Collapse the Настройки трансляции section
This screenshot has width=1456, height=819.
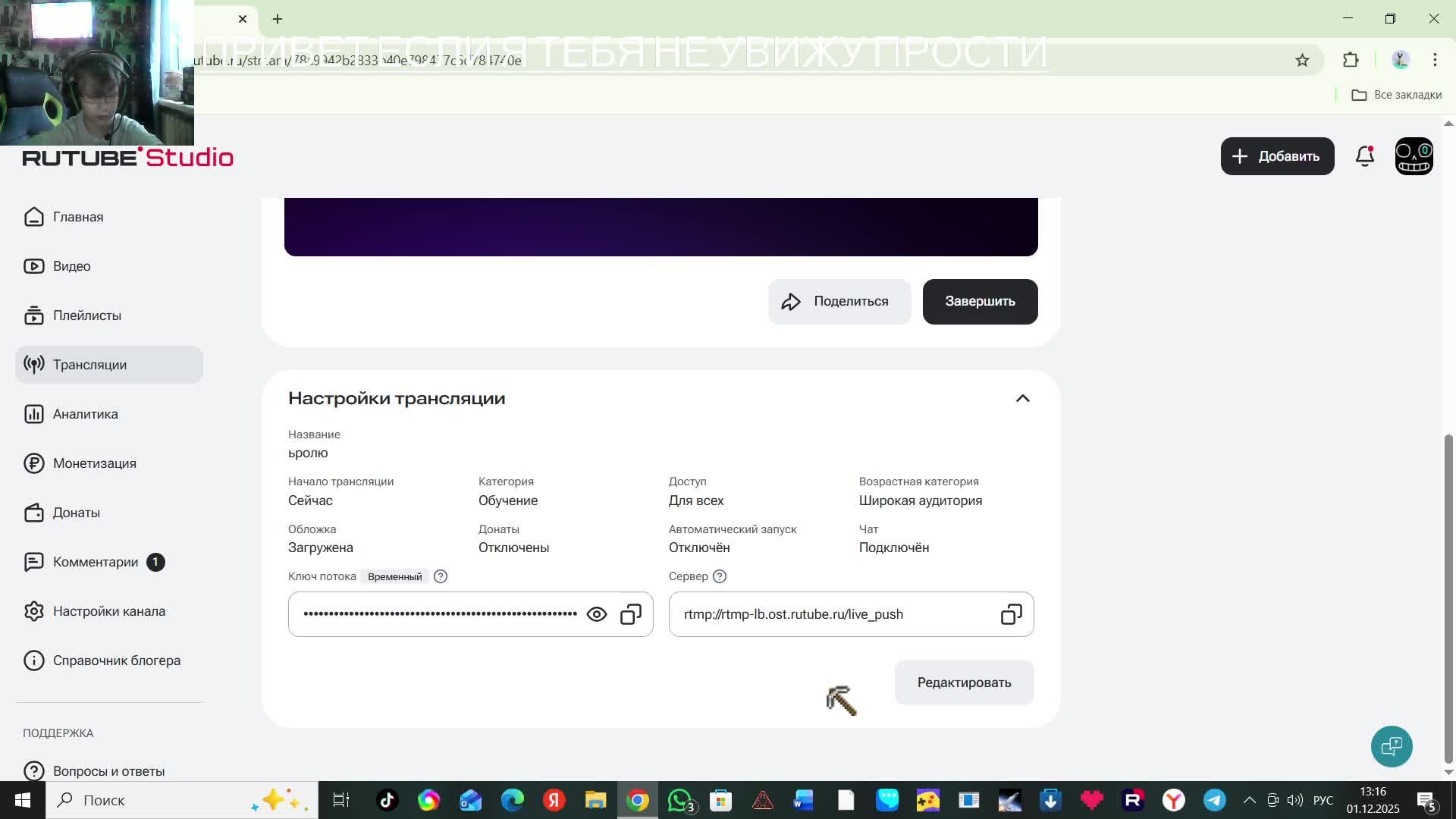1022,399
